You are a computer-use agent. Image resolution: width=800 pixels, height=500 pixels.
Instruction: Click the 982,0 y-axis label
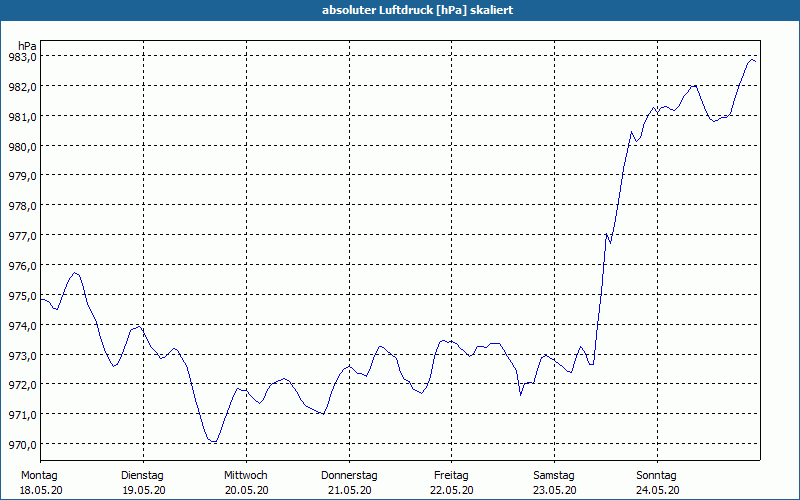pyautogui.click(x=22, y=87)
